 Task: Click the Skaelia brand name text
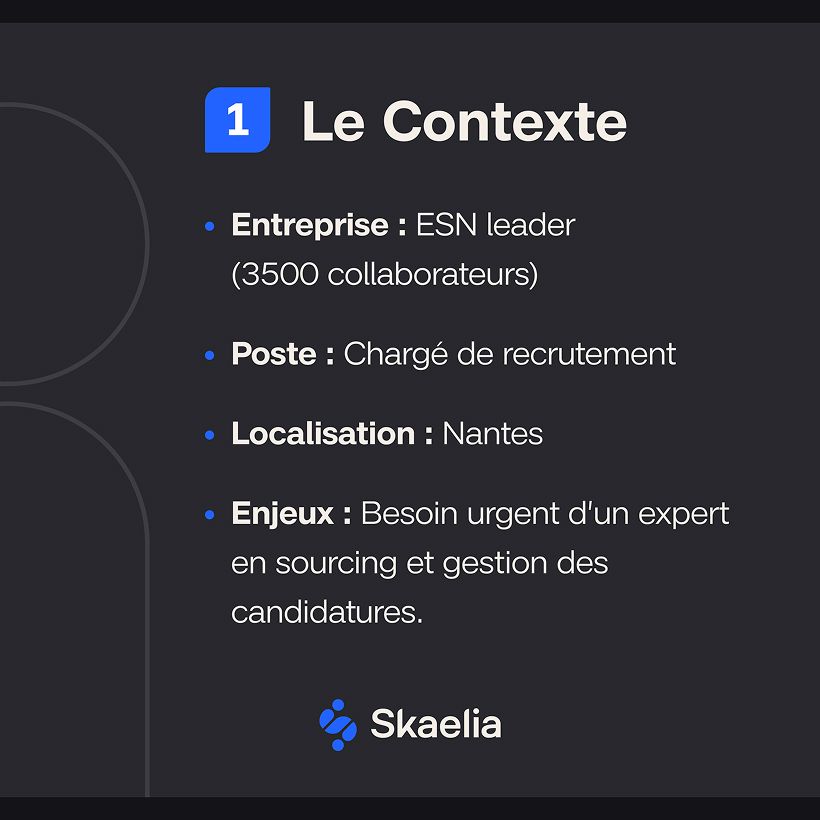pyautogui.click(x=436, y=724)
